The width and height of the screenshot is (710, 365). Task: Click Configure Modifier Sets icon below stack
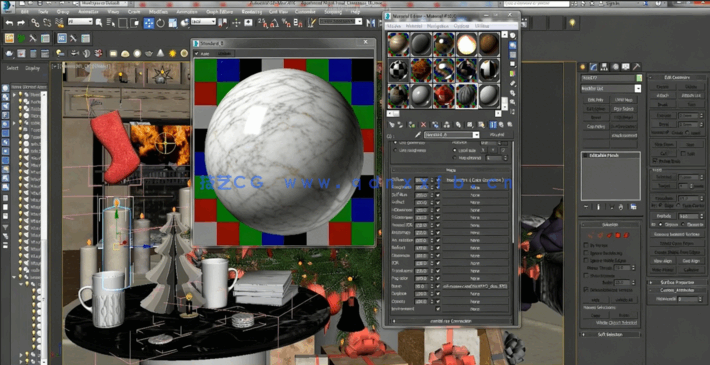pos(633,207)
